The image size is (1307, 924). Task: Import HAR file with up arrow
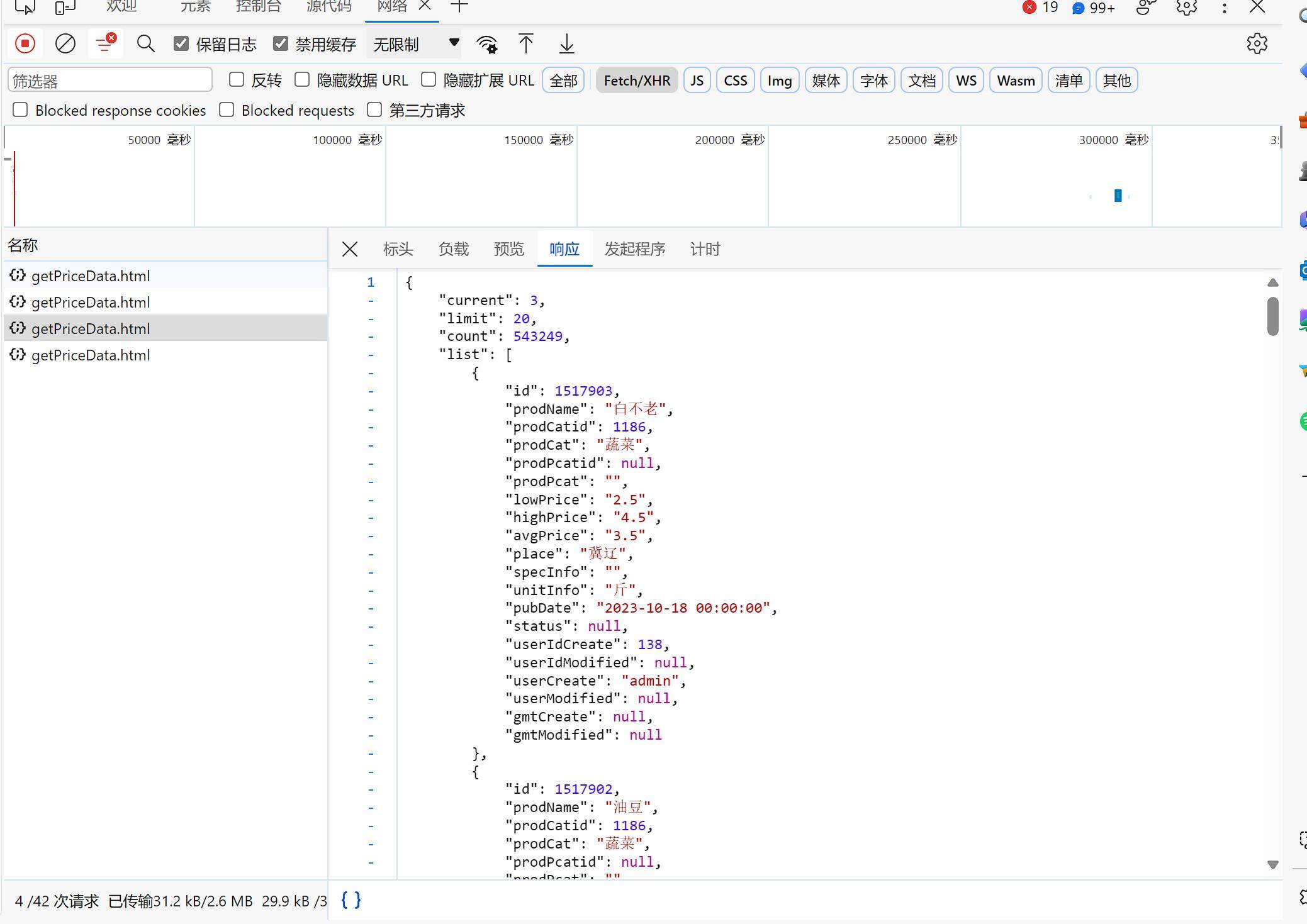coord(525,44)
